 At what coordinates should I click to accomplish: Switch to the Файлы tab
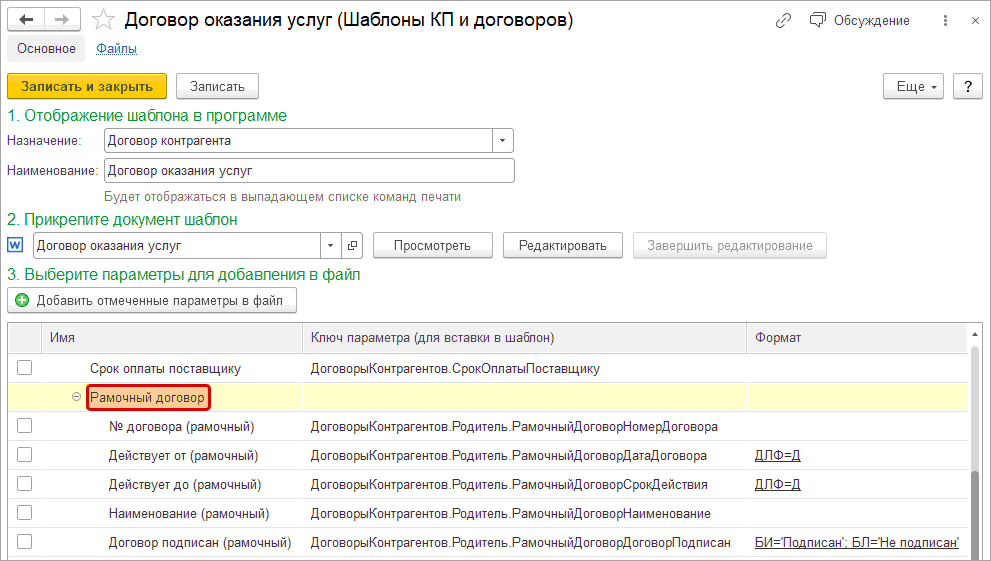(117, 48)
